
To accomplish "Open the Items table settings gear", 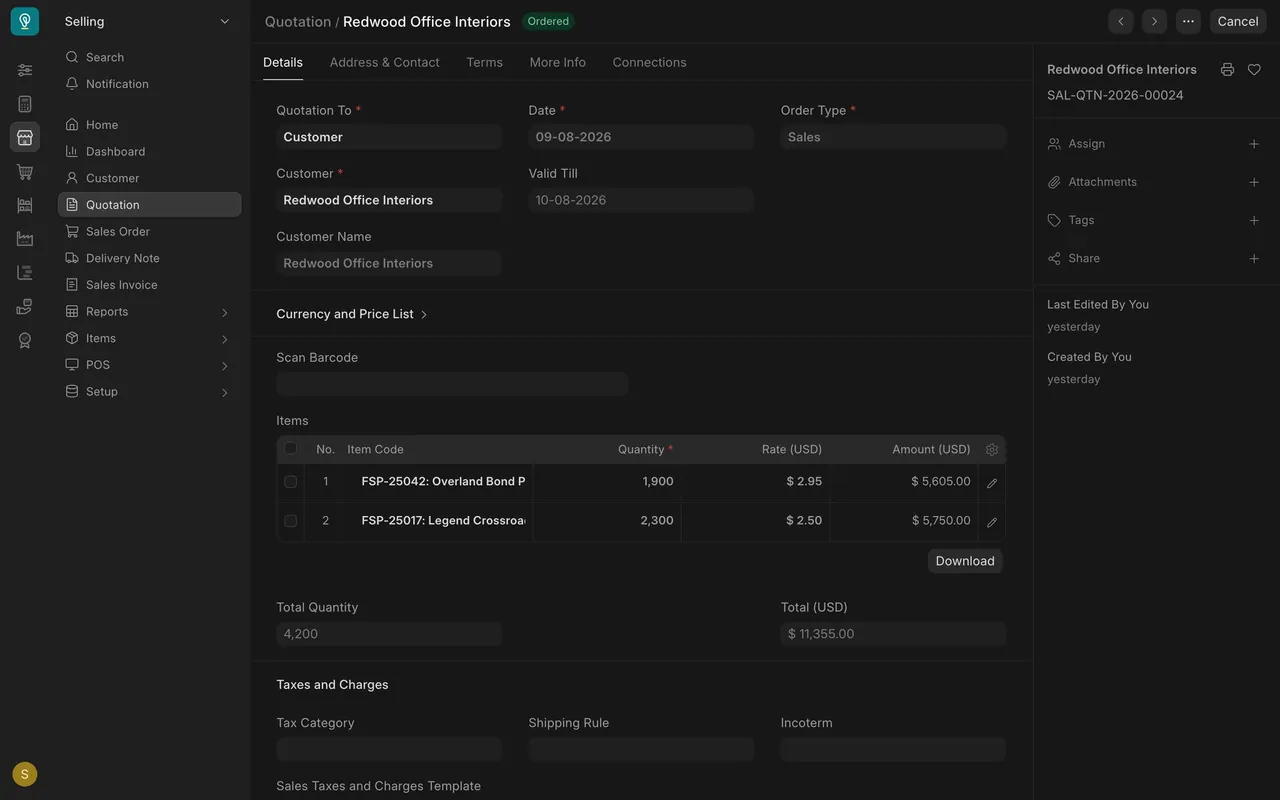I will click(992, 450).
